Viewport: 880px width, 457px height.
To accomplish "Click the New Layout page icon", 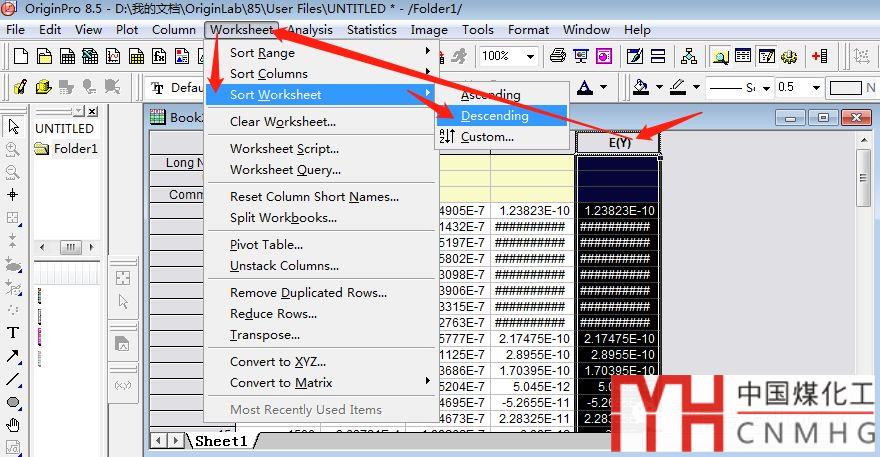I will click(x=182, y=56).
